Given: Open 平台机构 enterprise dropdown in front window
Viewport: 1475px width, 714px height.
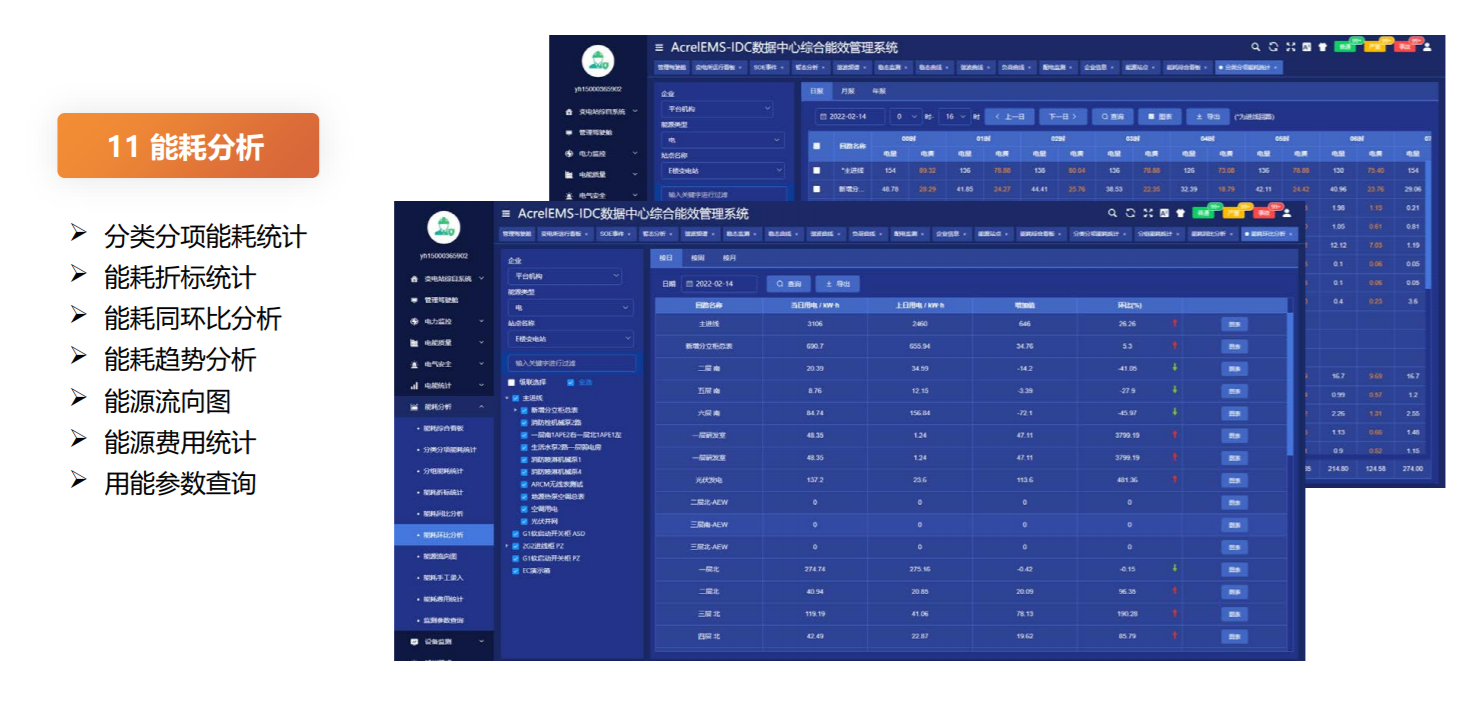Looking at the screenshot, I should pos(565,275).
